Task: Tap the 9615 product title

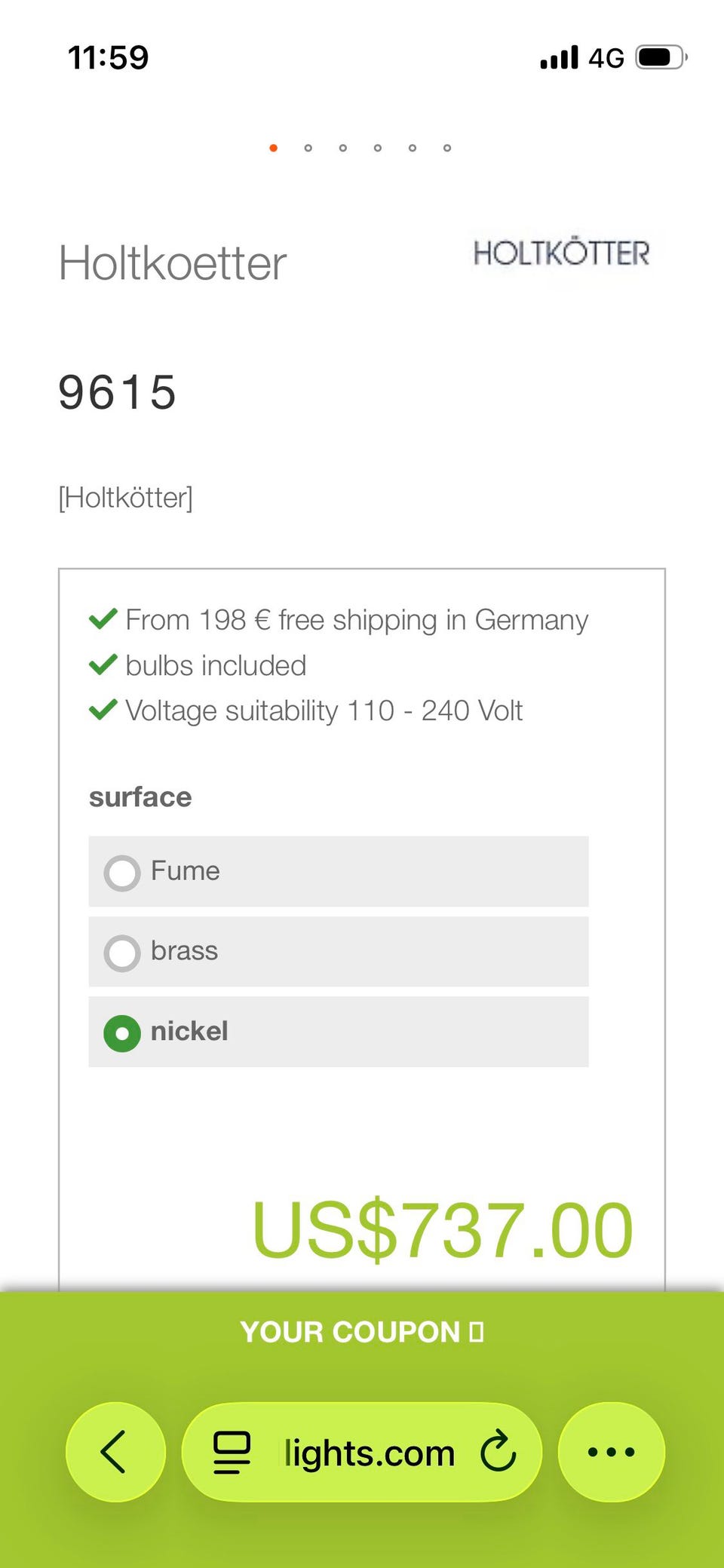Action: [118, 392]
